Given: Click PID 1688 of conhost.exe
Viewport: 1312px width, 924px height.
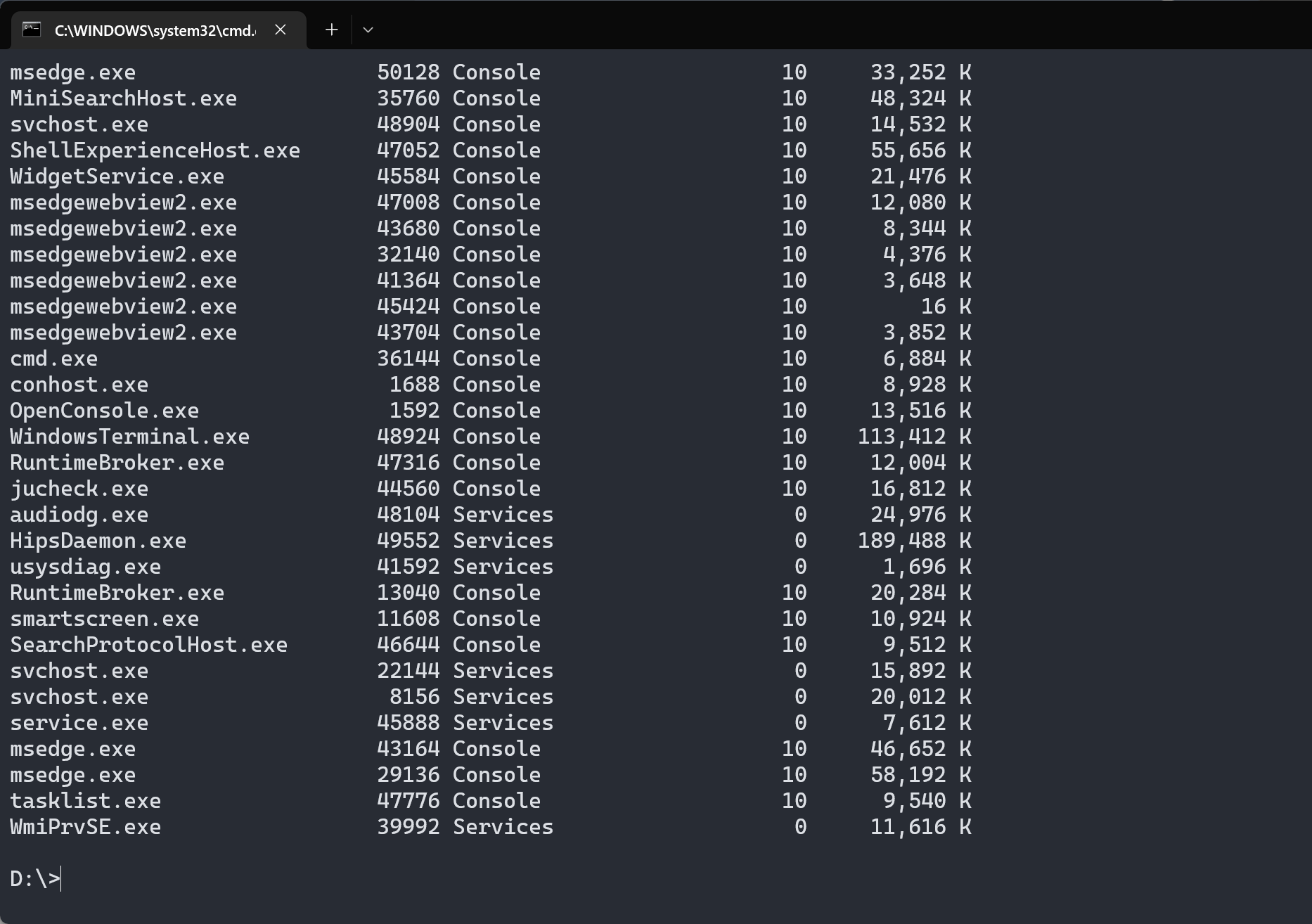Looking at the screenshot, I should 415,385.
